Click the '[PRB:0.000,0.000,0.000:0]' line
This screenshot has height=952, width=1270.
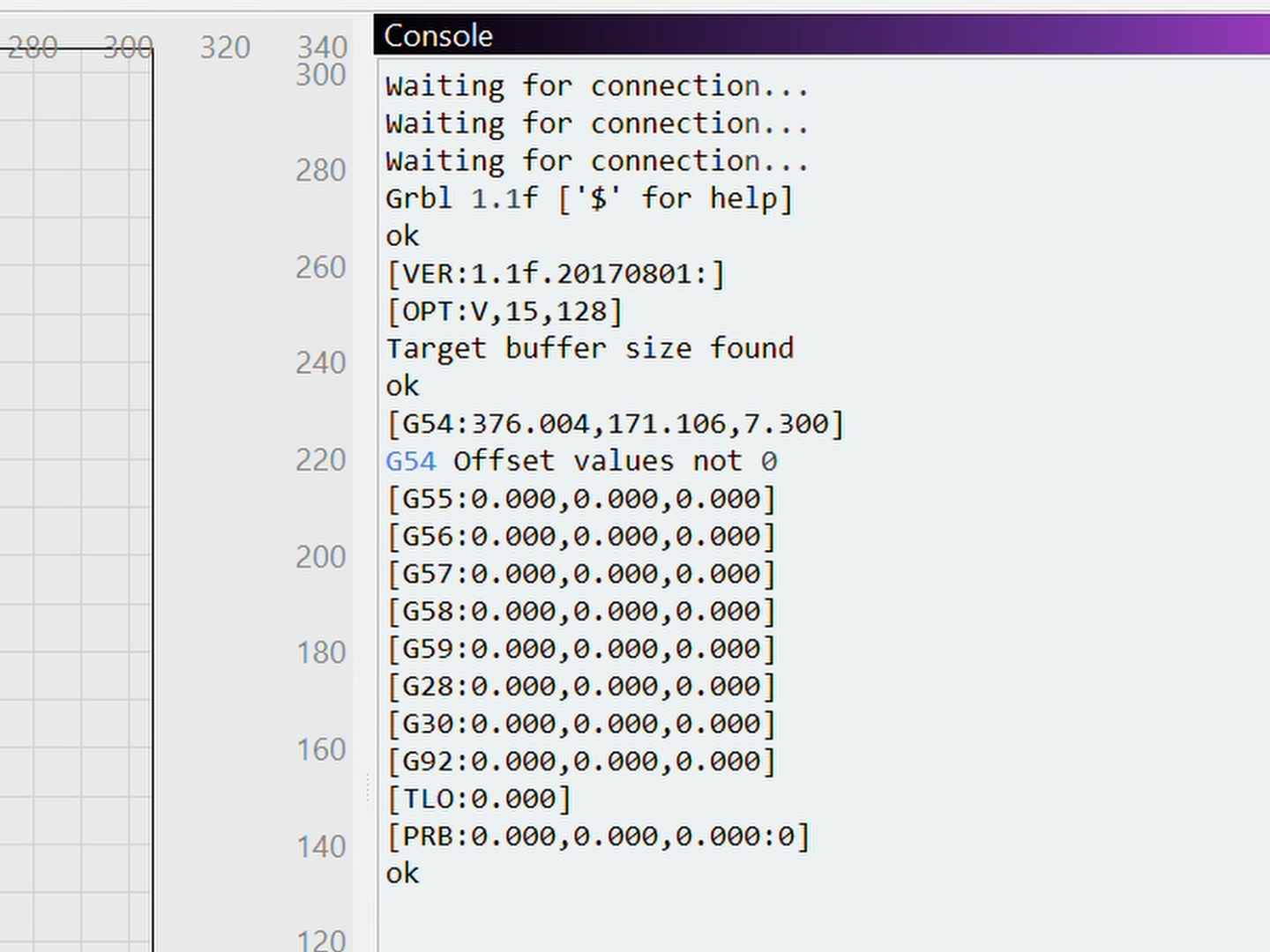click(x=598, y=836)
